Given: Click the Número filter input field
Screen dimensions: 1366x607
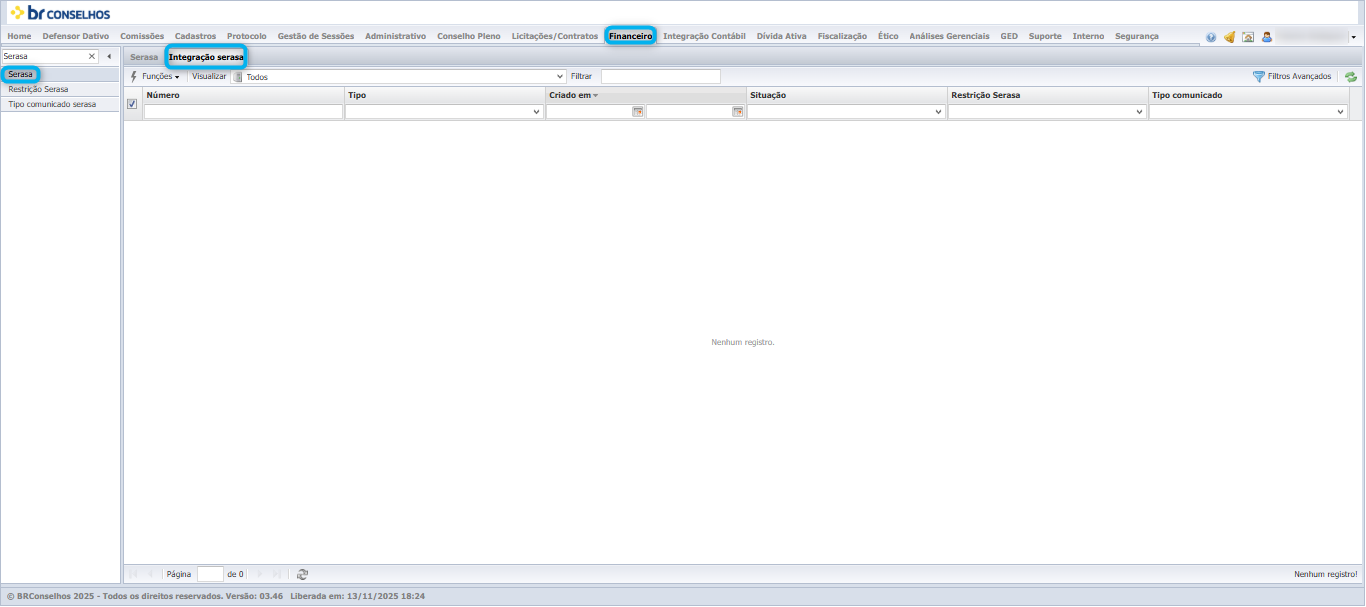Looking at the screenshot, I should (x=243, y=112).
